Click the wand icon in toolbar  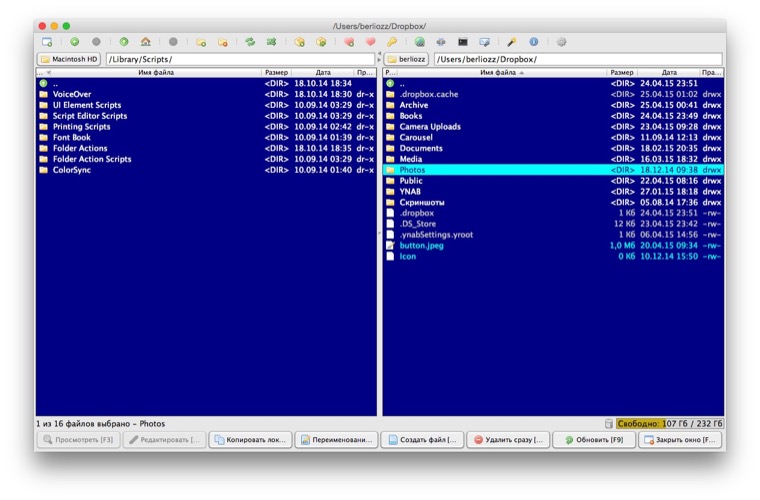click(x=512, y=42)
